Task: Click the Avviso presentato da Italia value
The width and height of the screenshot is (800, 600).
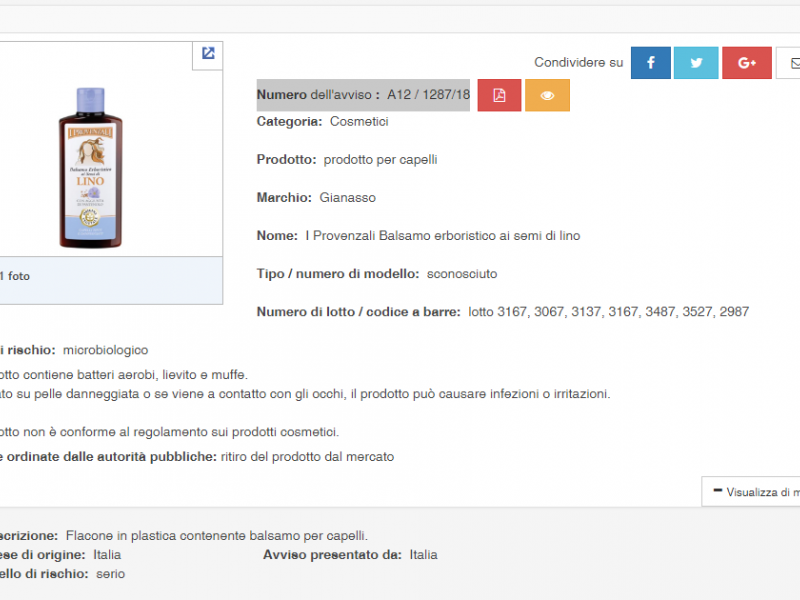Action: coord(423,555)
